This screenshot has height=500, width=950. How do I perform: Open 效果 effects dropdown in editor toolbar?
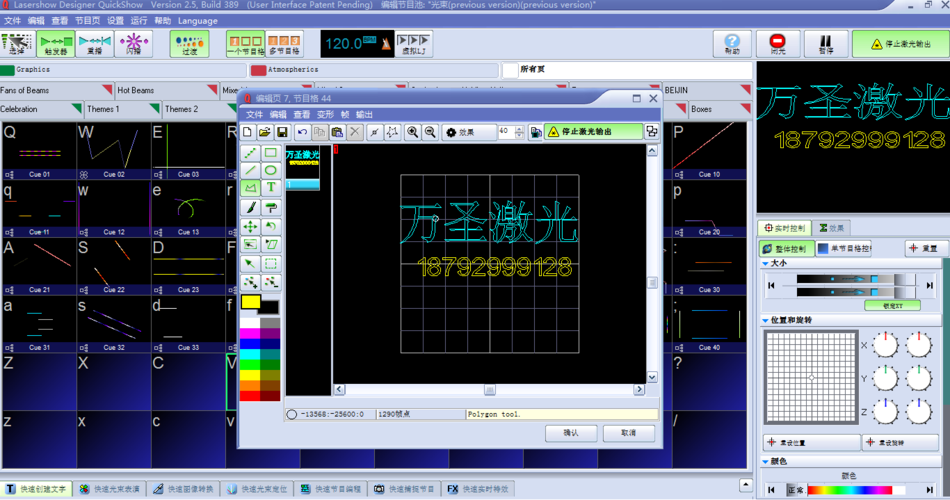click(x=468, y=132)
